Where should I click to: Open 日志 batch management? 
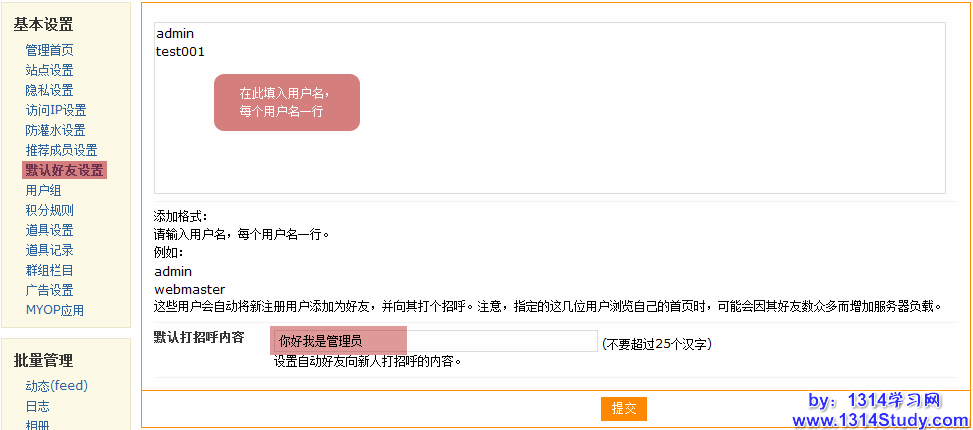[x=37, y=406]
